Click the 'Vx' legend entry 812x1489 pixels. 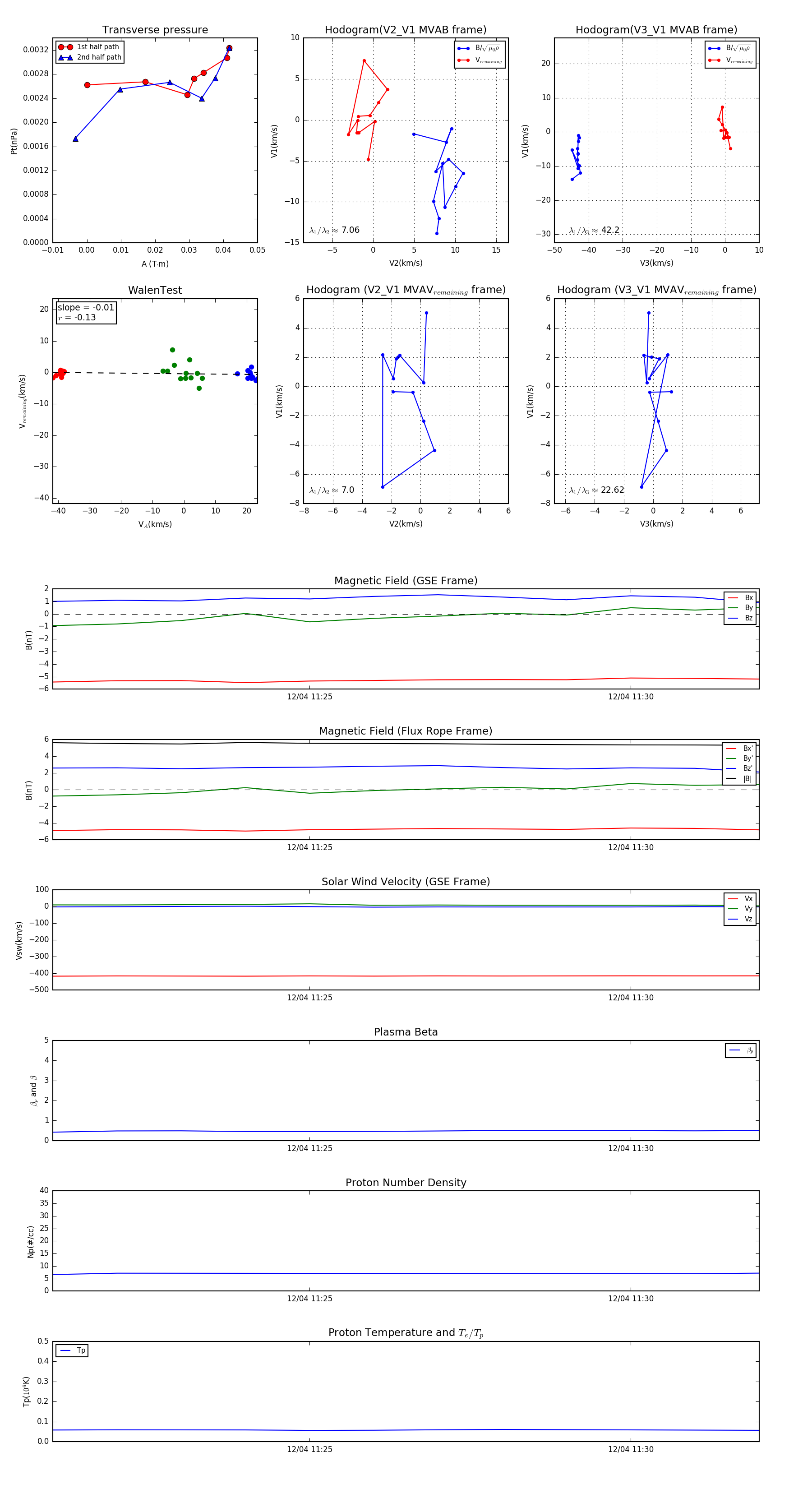(x=740, y=899)
